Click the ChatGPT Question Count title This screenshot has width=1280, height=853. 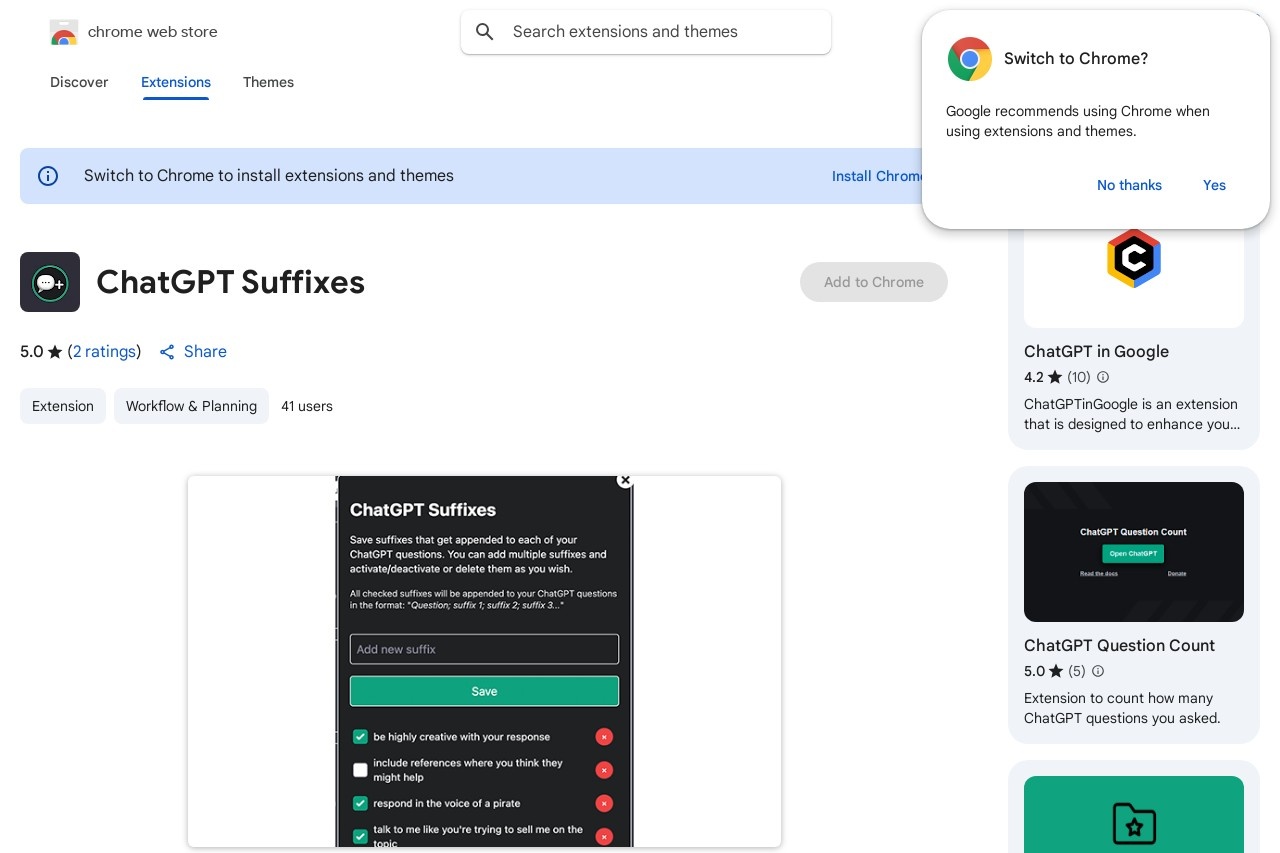tap(1119, 645)
